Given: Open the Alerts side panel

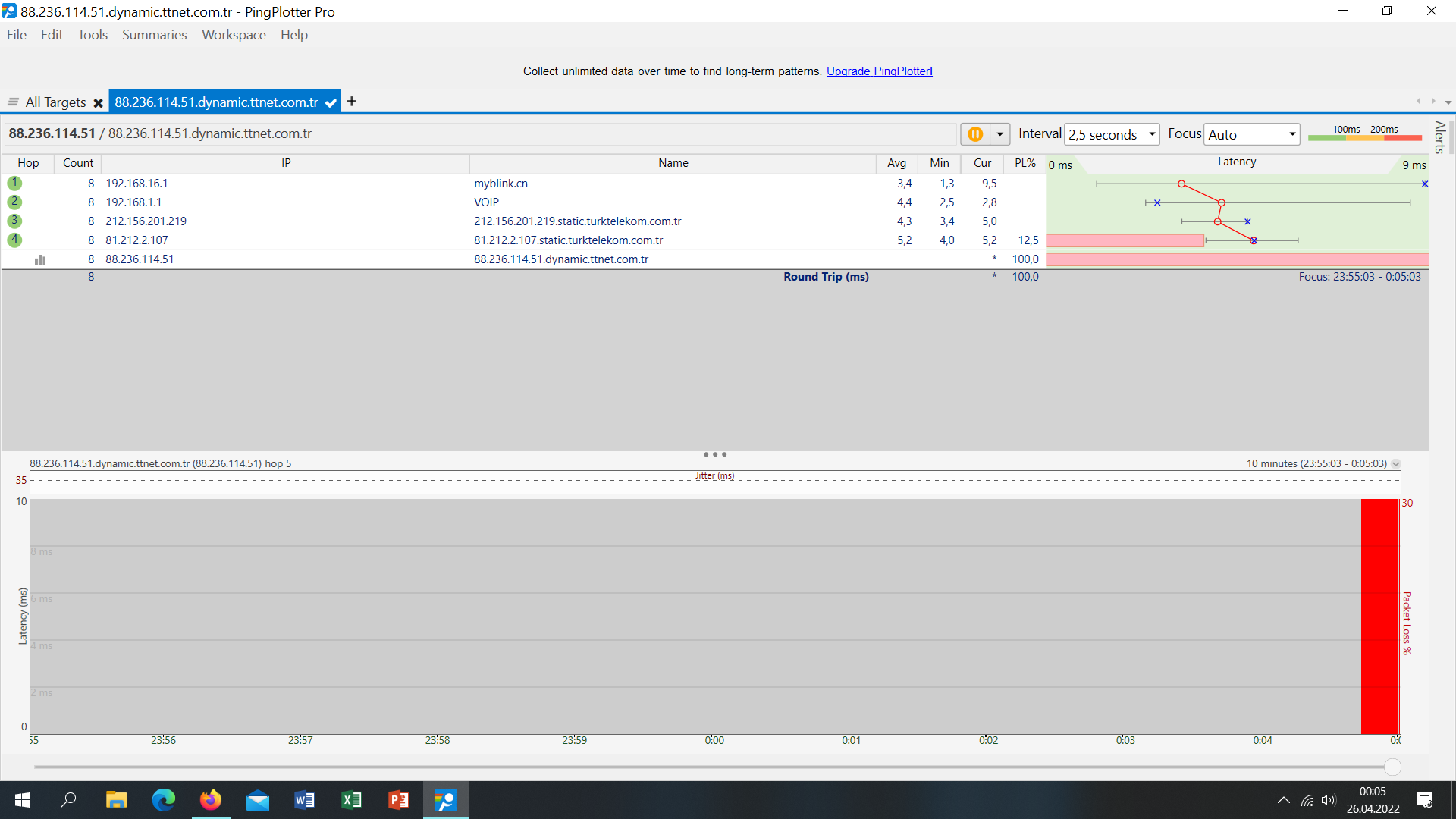Looking at the screenshot, I should [1439, 136].
